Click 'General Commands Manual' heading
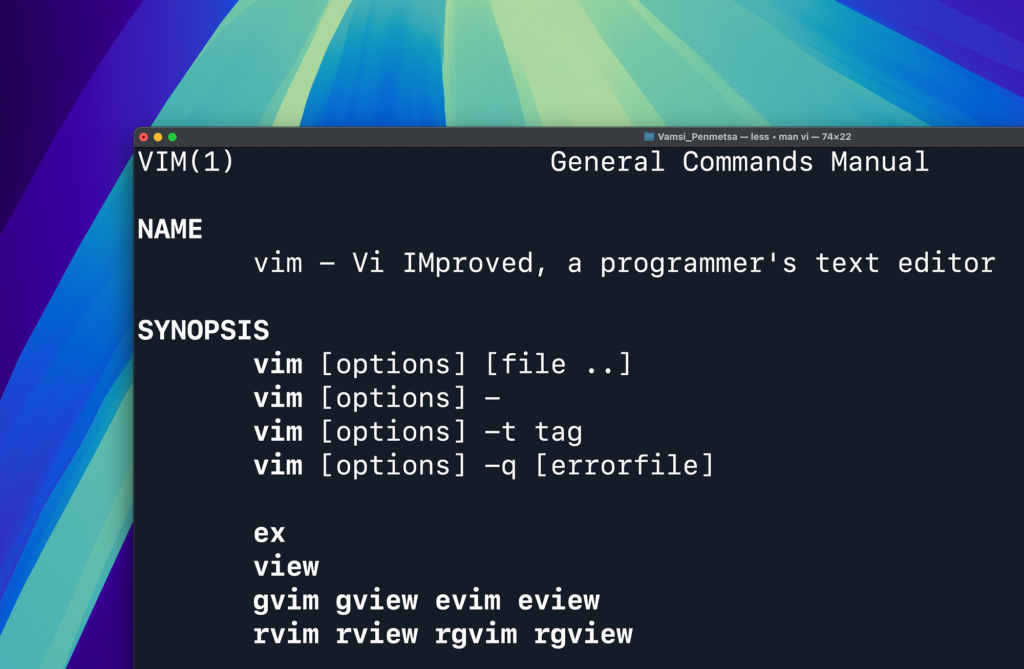Viewport: 1024px width, 669px height. click(x=739, y=162)
